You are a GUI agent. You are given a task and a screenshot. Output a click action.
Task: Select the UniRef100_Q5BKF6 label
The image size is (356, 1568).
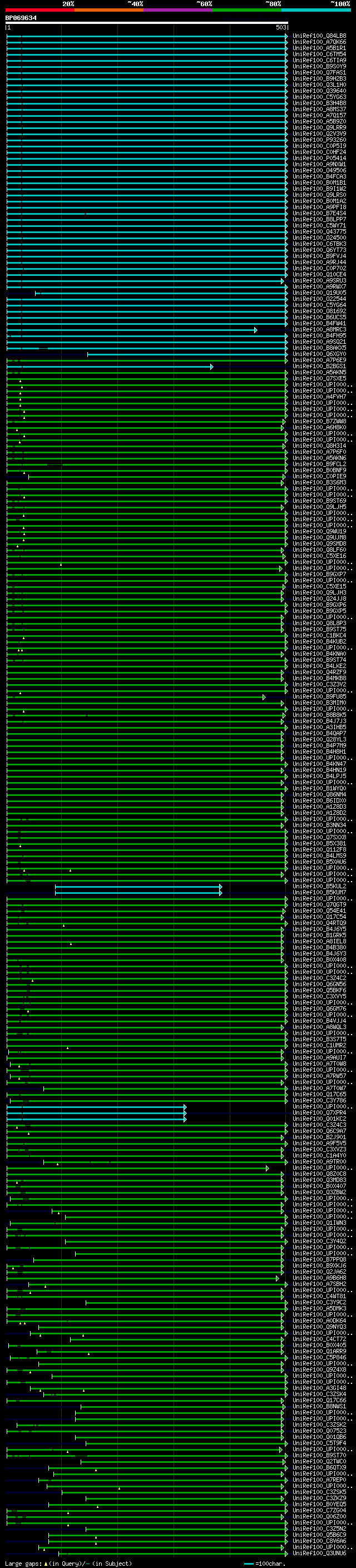[x=319, y=991]
